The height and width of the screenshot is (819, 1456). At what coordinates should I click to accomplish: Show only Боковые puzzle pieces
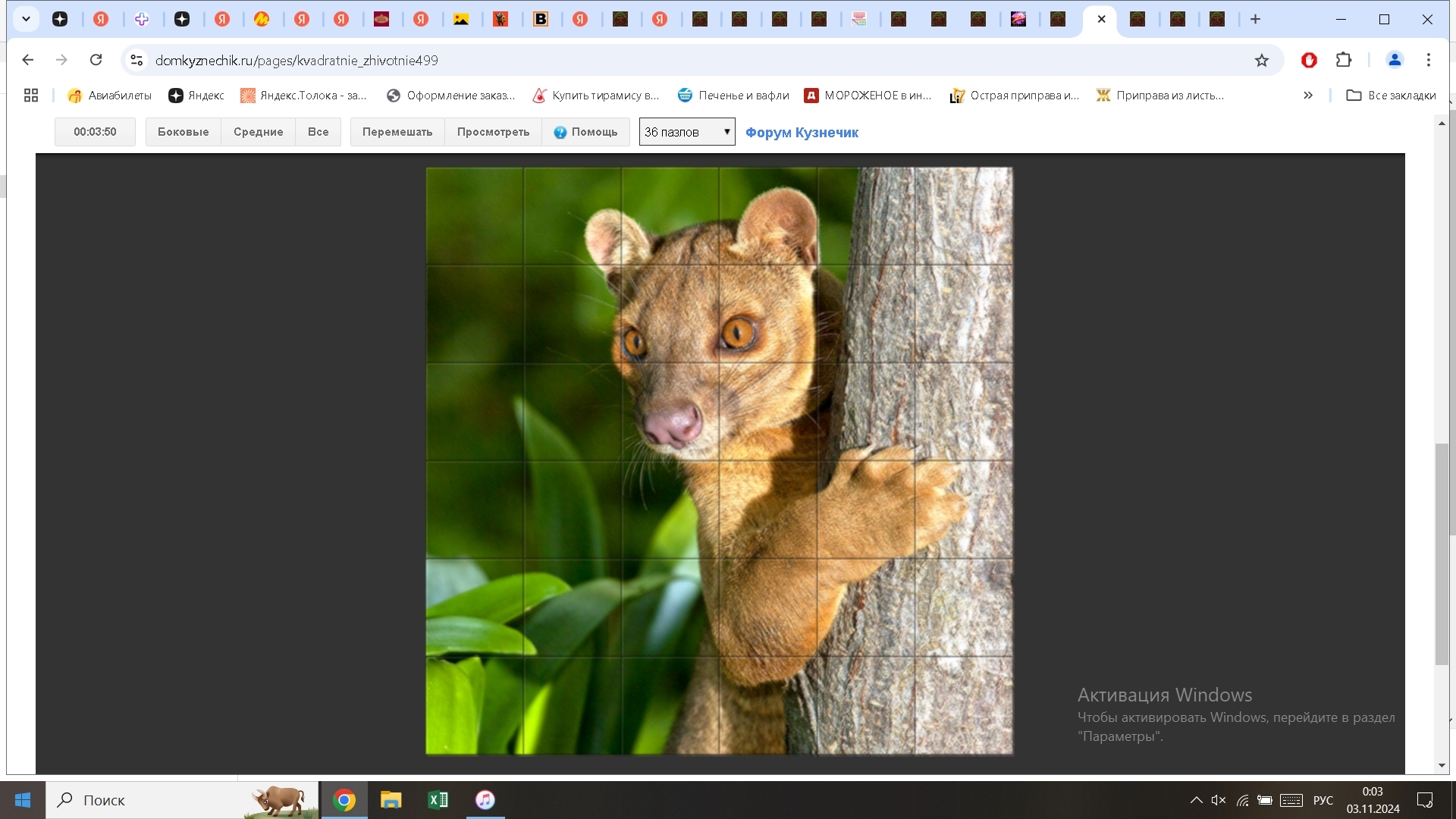[x=183, y=132]
